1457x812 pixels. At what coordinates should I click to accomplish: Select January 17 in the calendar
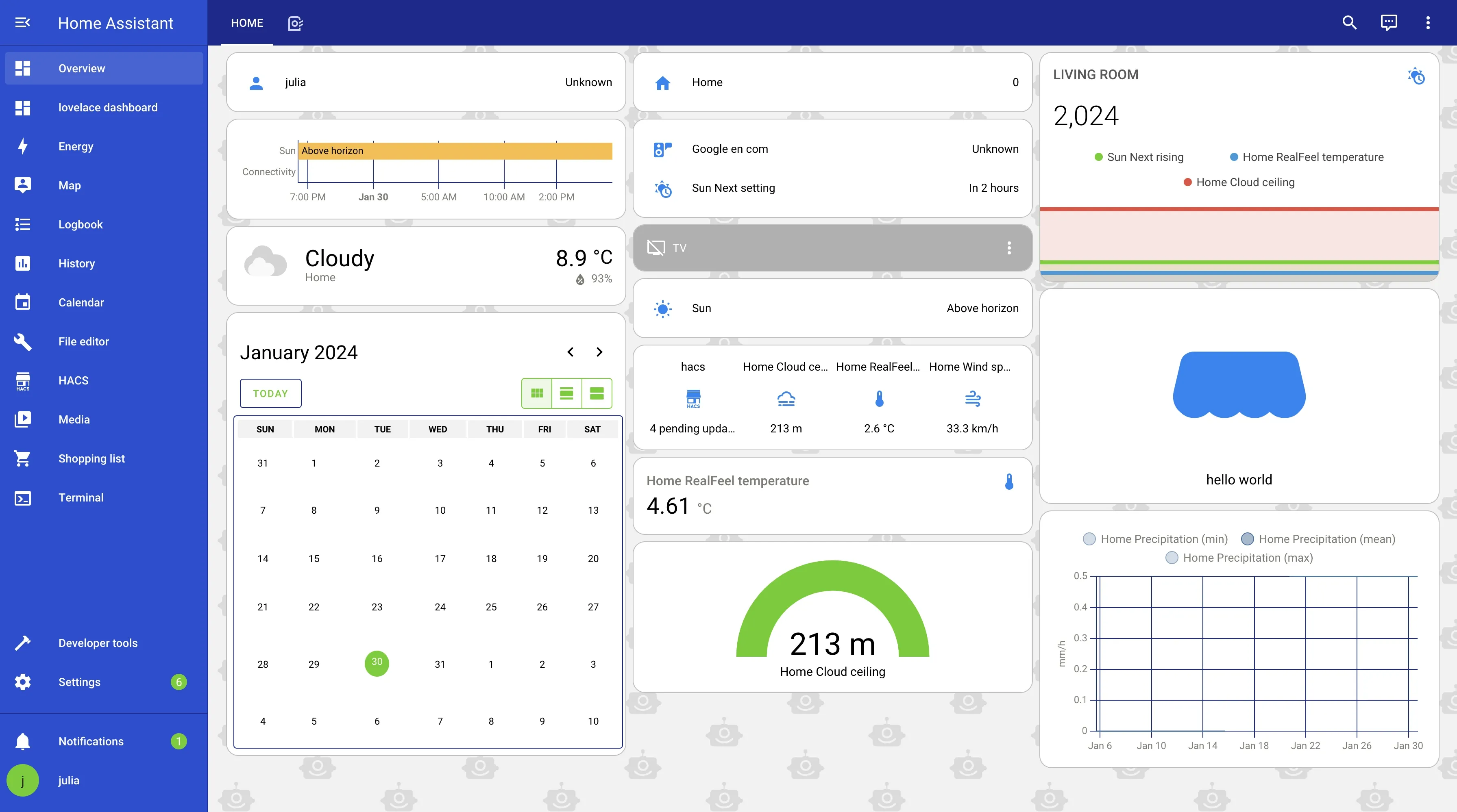440,559
